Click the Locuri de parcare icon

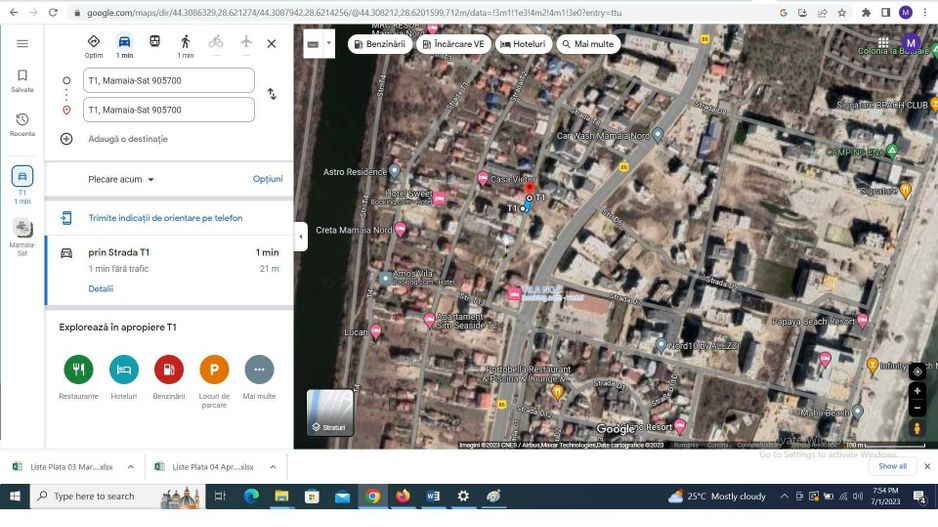214,370
